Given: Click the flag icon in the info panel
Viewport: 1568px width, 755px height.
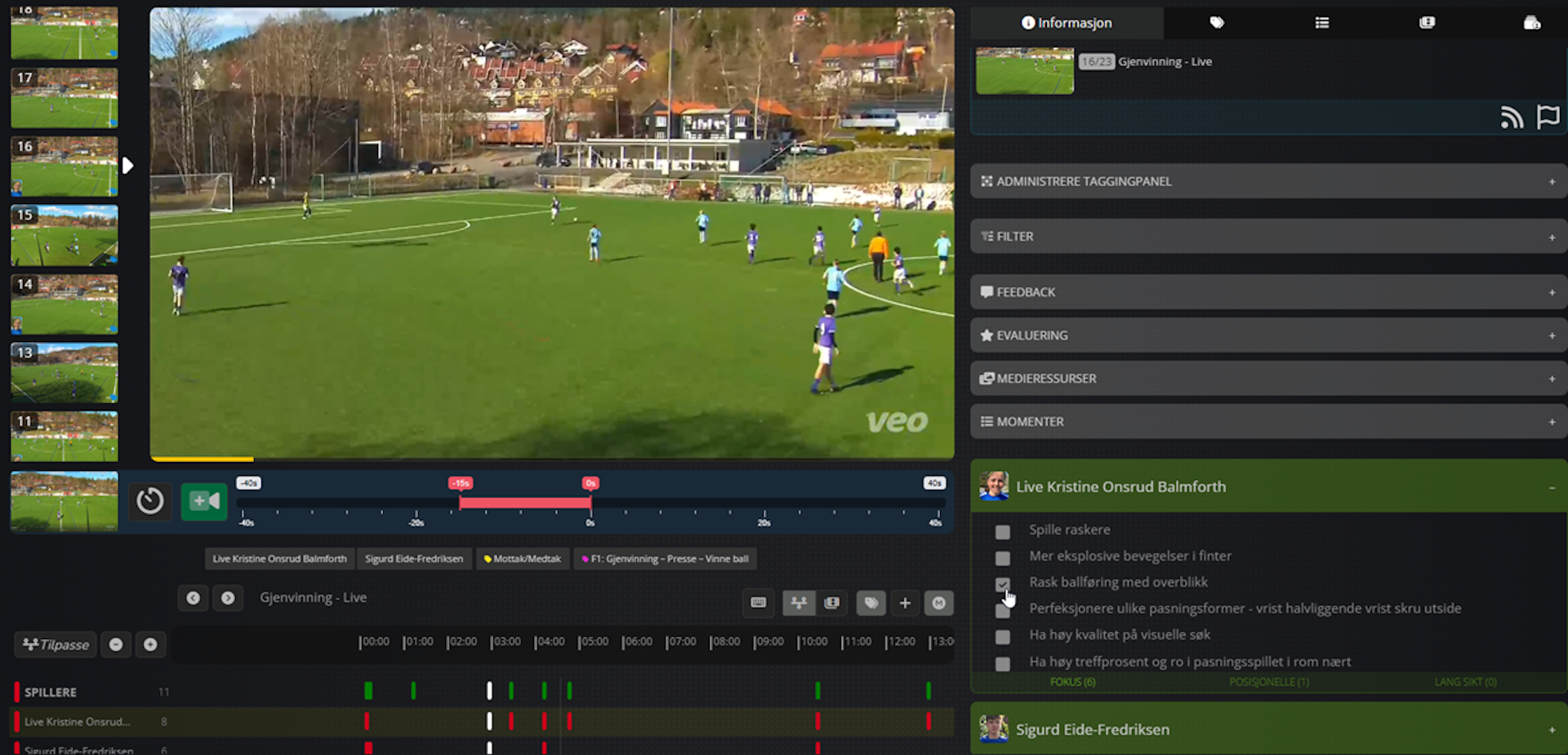Looking at the screenshot, I should [1548, 118].
